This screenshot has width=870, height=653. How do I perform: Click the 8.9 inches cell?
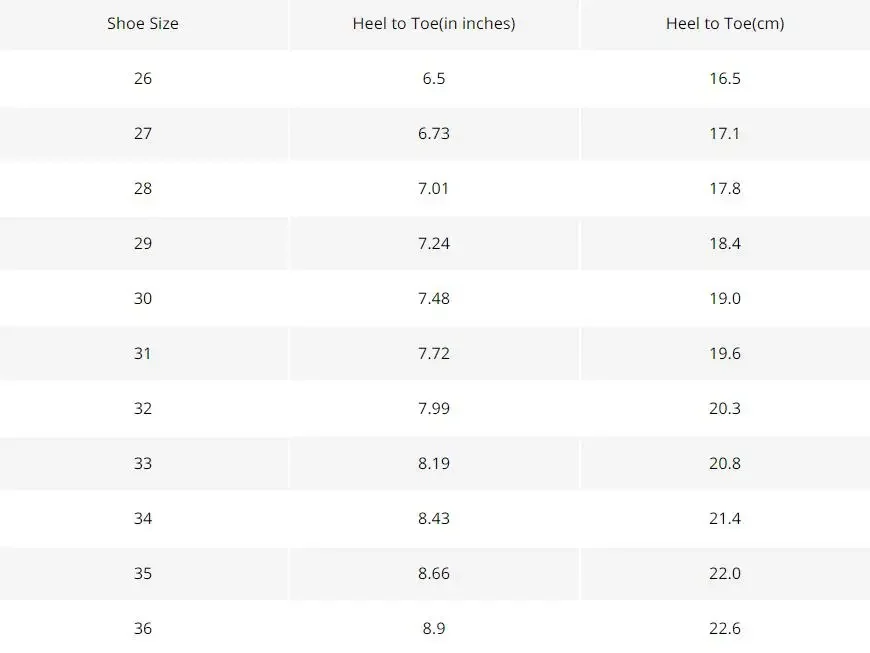[434, 629]
